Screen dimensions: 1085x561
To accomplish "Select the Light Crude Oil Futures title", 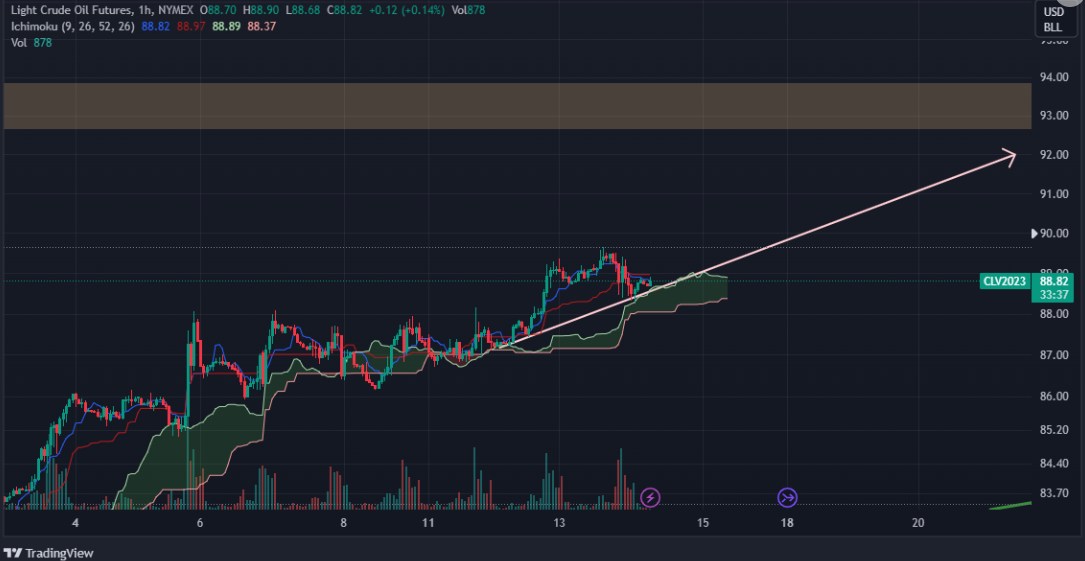I will point(66,8).
